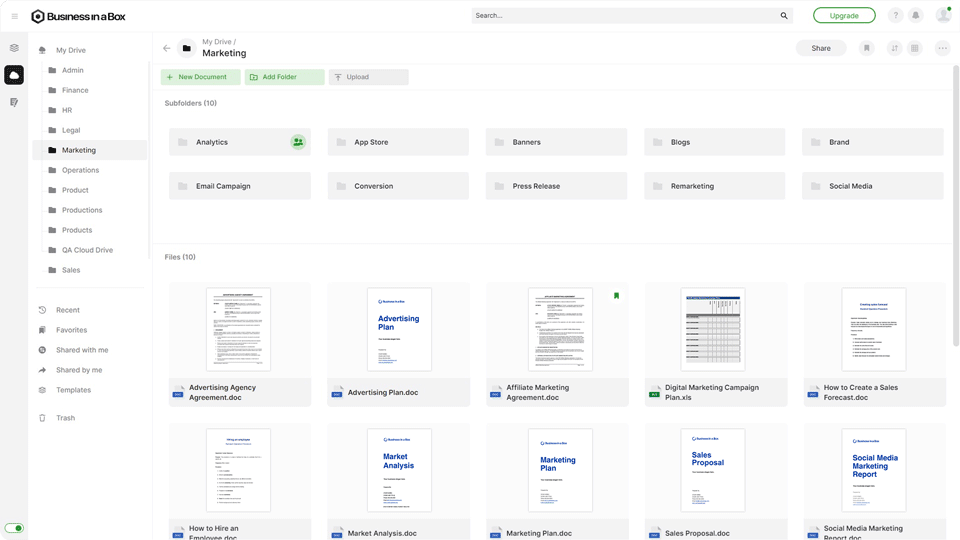
Task: Toggle the green switch at bottom left
Action: coord(14,528)
